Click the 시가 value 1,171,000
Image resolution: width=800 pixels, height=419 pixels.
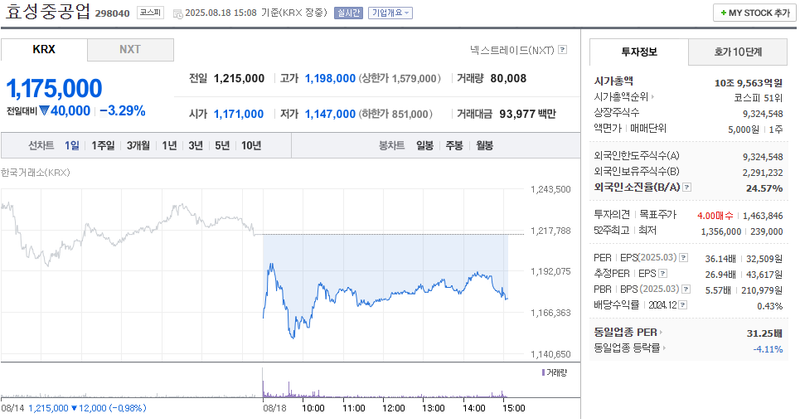tap(239, 114)
